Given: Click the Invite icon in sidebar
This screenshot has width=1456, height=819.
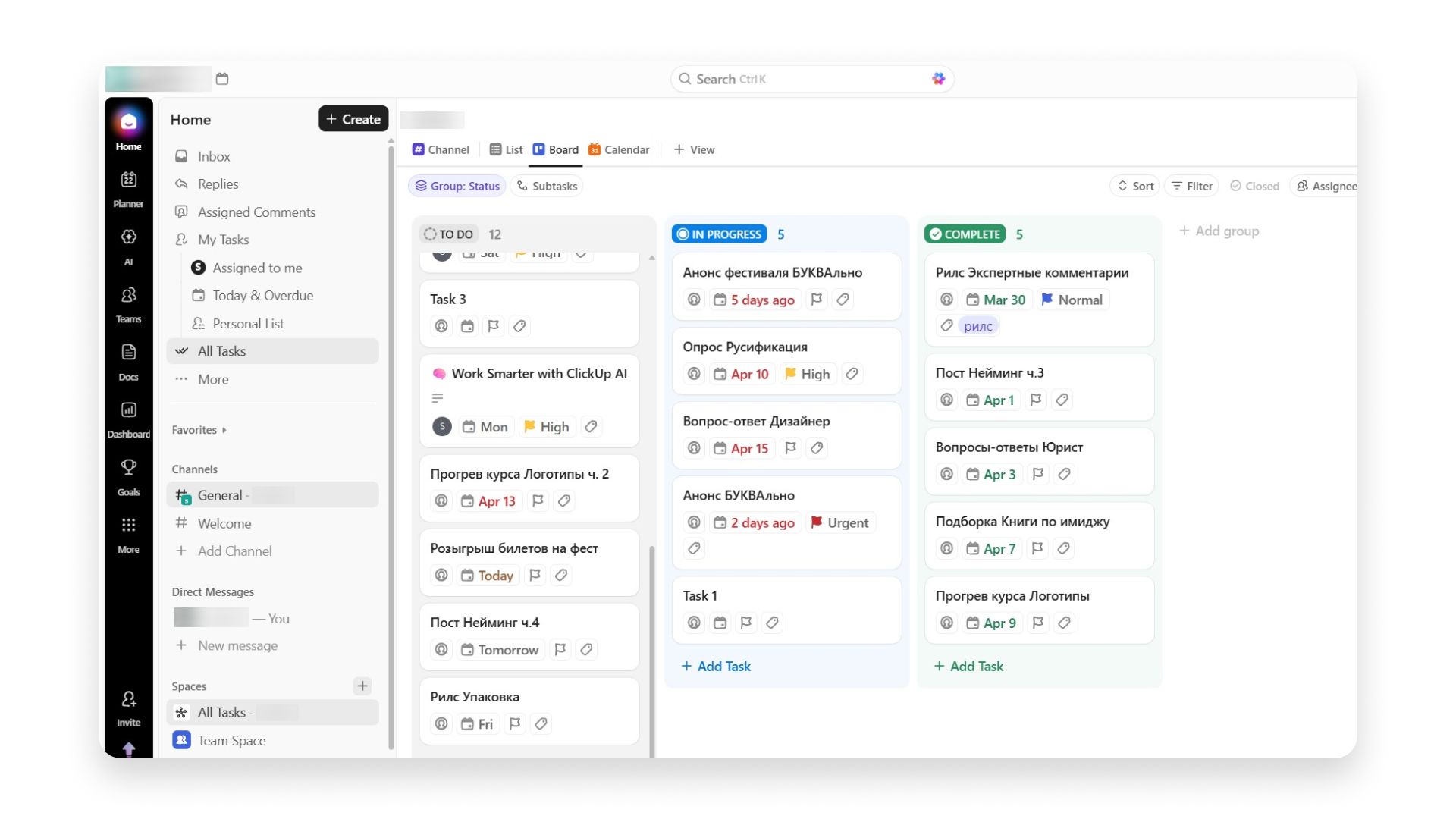Looking at the screenshot, I should (x=128, y=699).
